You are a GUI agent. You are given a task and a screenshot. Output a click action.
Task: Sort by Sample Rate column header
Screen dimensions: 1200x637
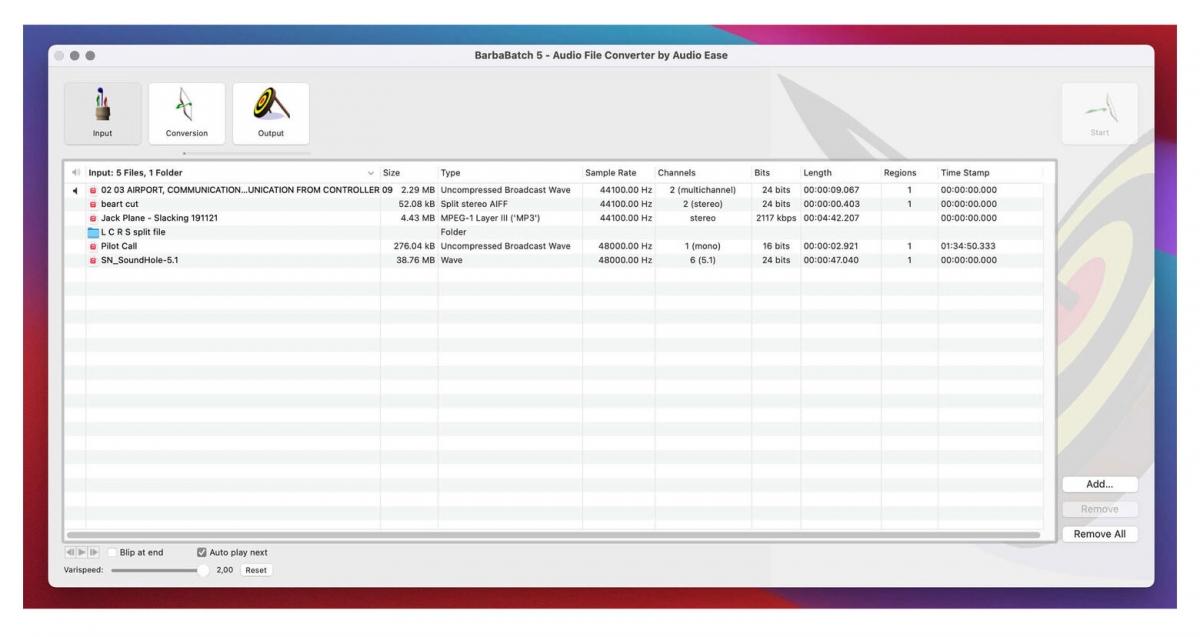[x=611, y=173]
